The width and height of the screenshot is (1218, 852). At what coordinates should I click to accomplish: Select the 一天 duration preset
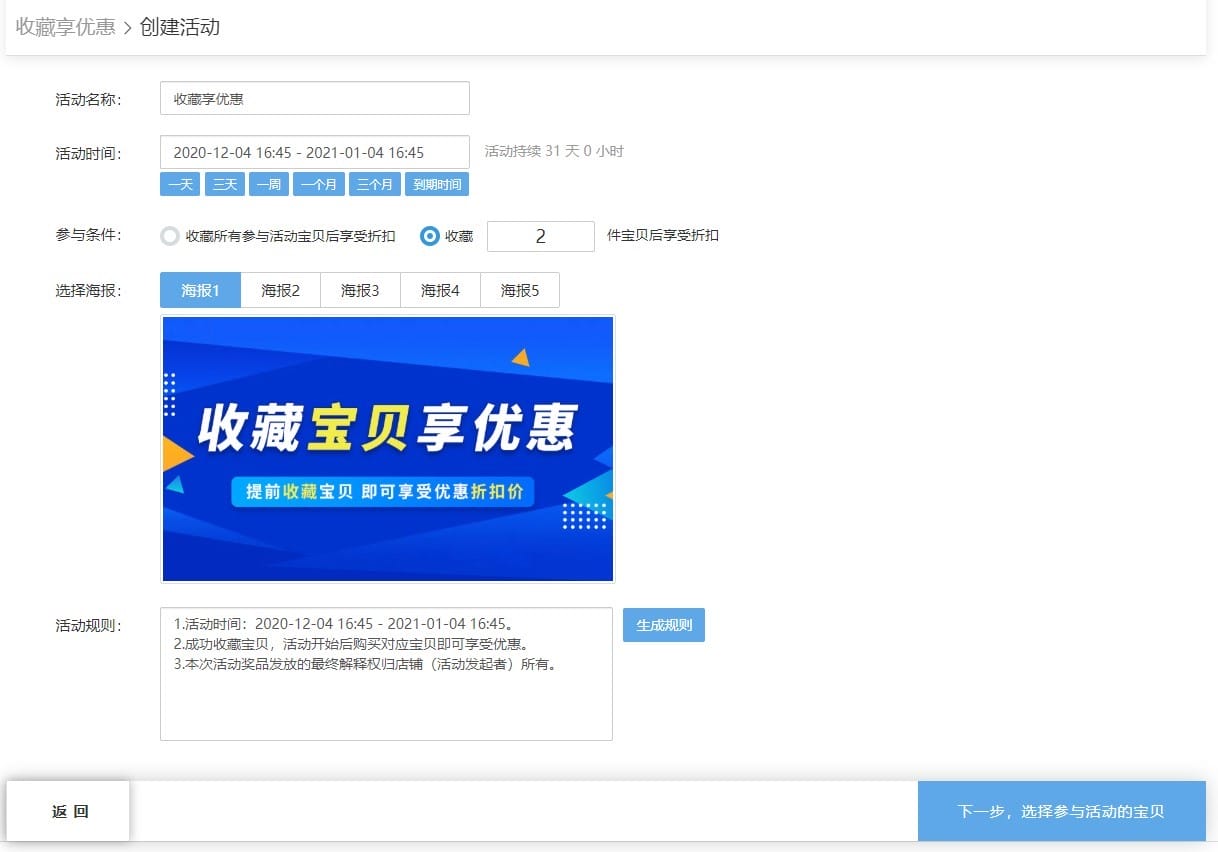179,184
